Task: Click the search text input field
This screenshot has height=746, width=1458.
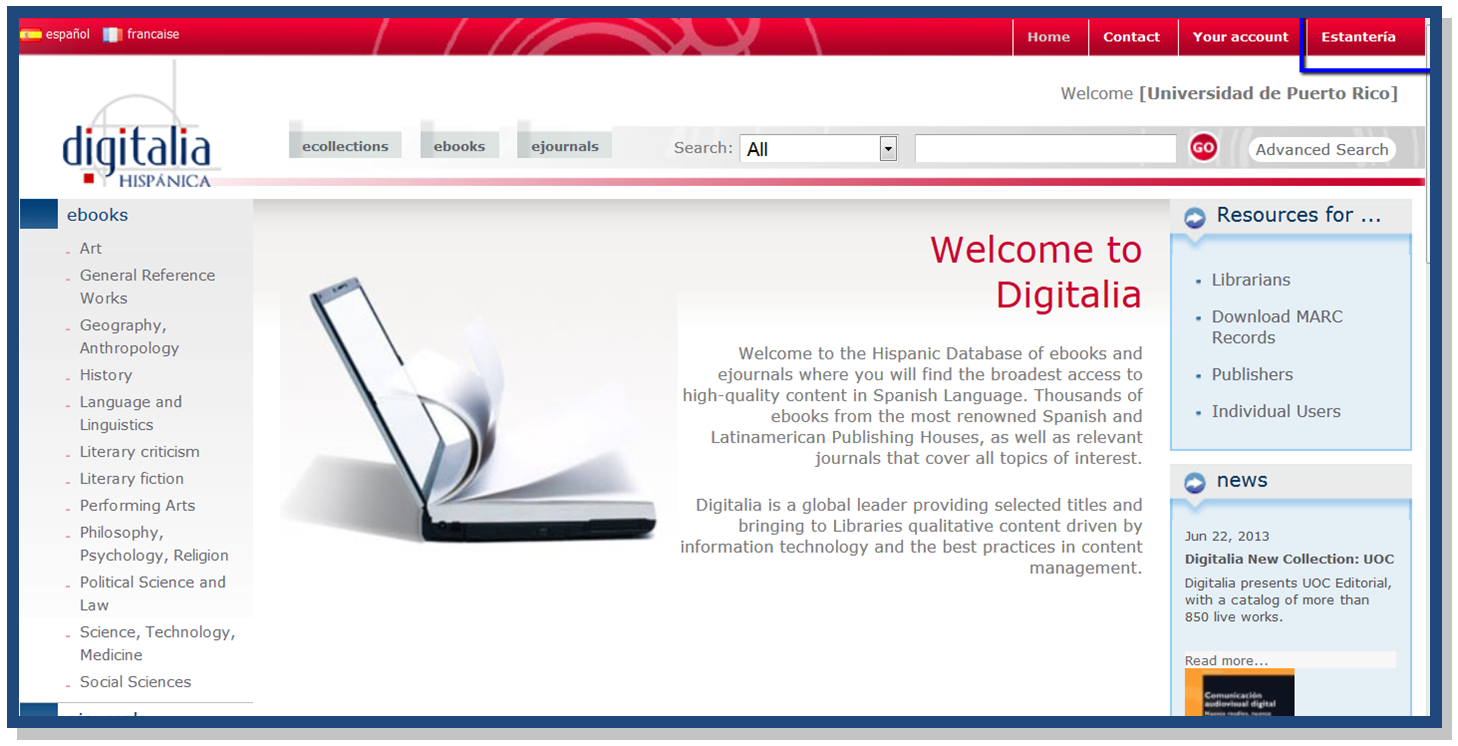Action: point(1045,149)
